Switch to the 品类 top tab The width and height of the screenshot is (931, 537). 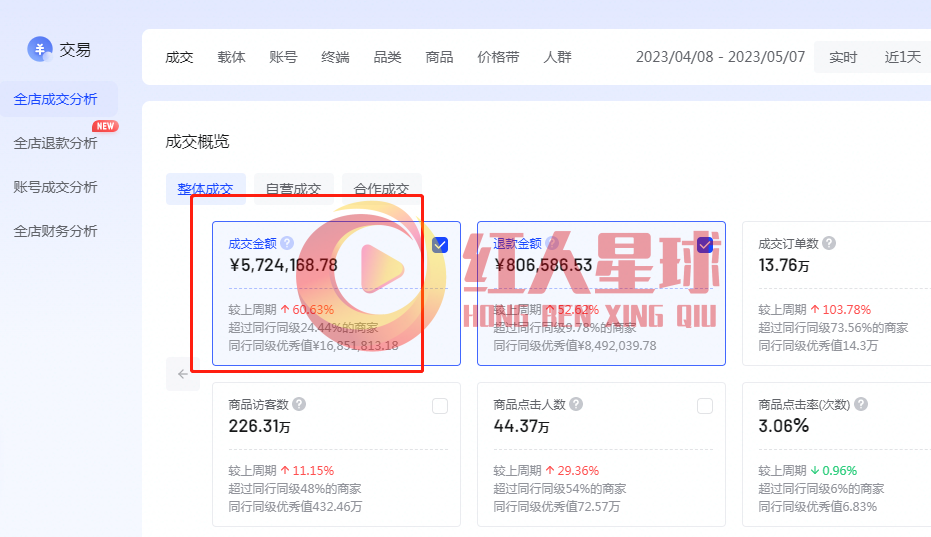click(x=387, y=57)
